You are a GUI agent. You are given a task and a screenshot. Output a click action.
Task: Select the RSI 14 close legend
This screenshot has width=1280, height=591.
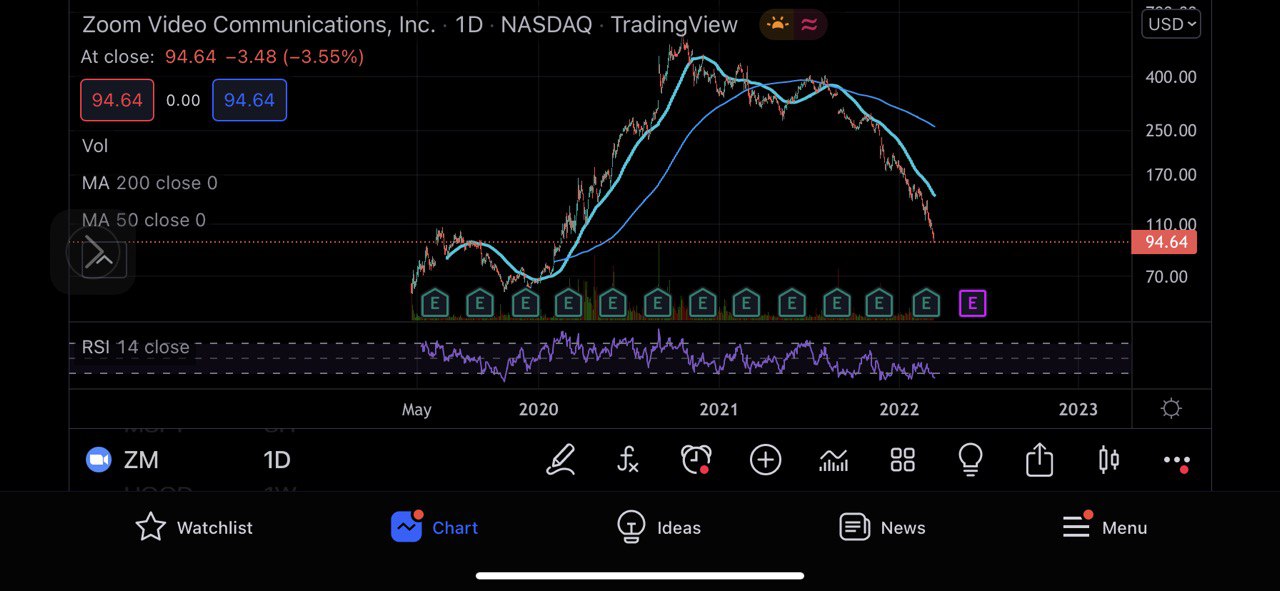pyautogui.click(x=135, y=347)
